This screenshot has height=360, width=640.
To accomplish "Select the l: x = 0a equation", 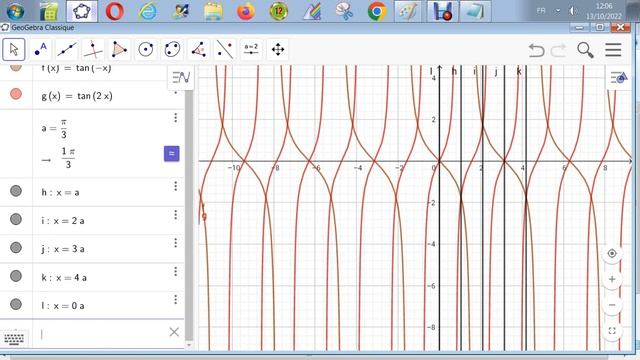I will (63, 306).
